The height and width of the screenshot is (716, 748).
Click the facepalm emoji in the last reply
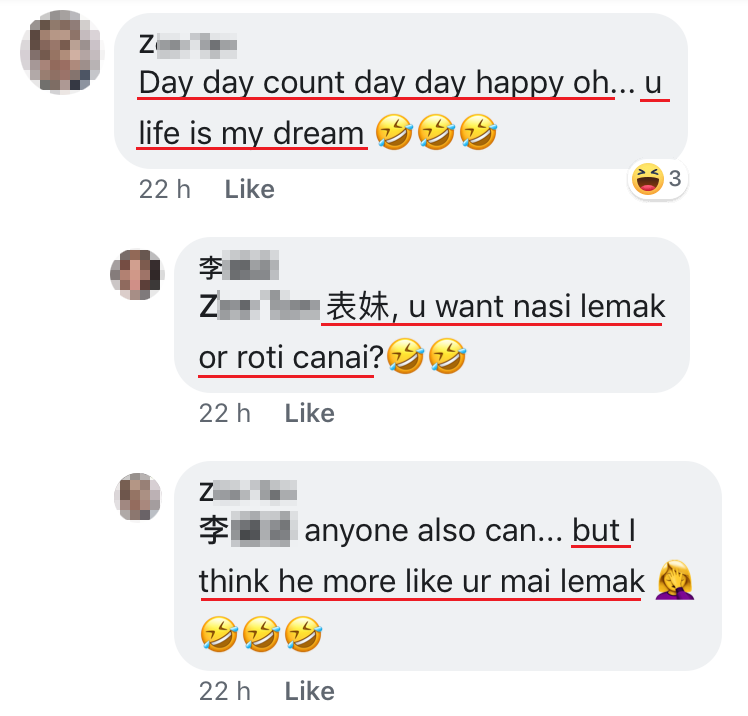coord(675,580)
